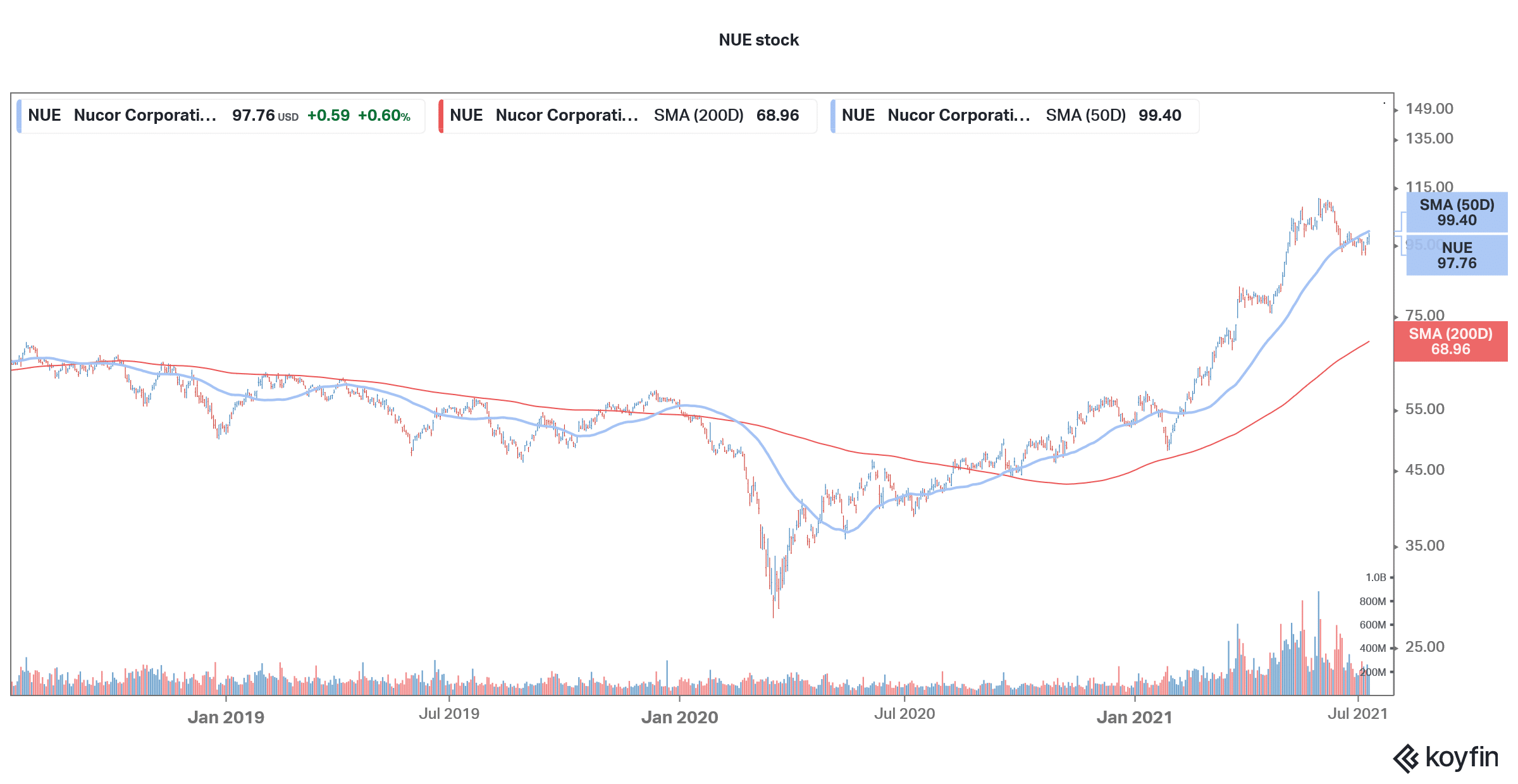
Task: Click the 35.00 price axis value
Action: [x=1425, y=546]
